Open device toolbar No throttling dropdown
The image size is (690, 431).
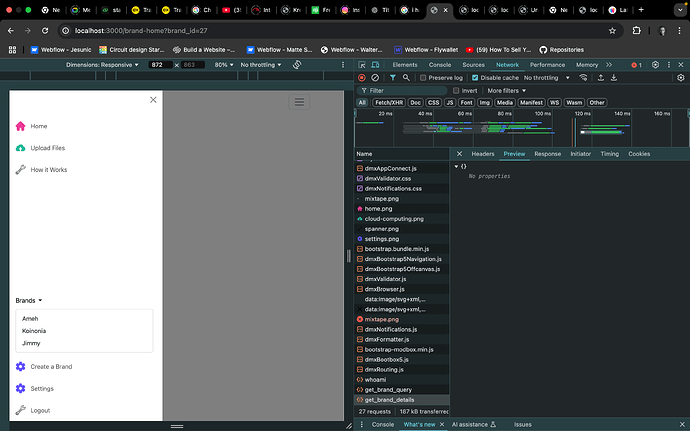(261, 65)
